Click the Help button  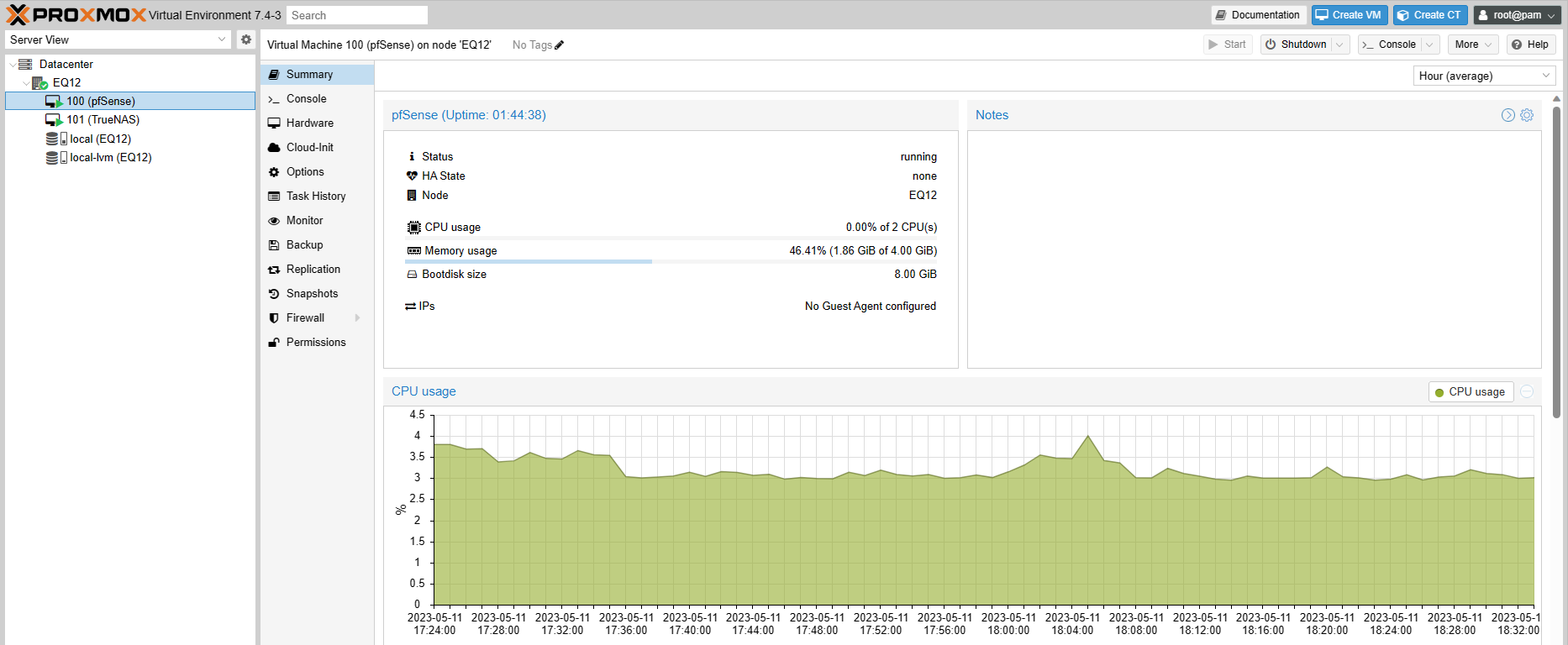coord(1530,45)
